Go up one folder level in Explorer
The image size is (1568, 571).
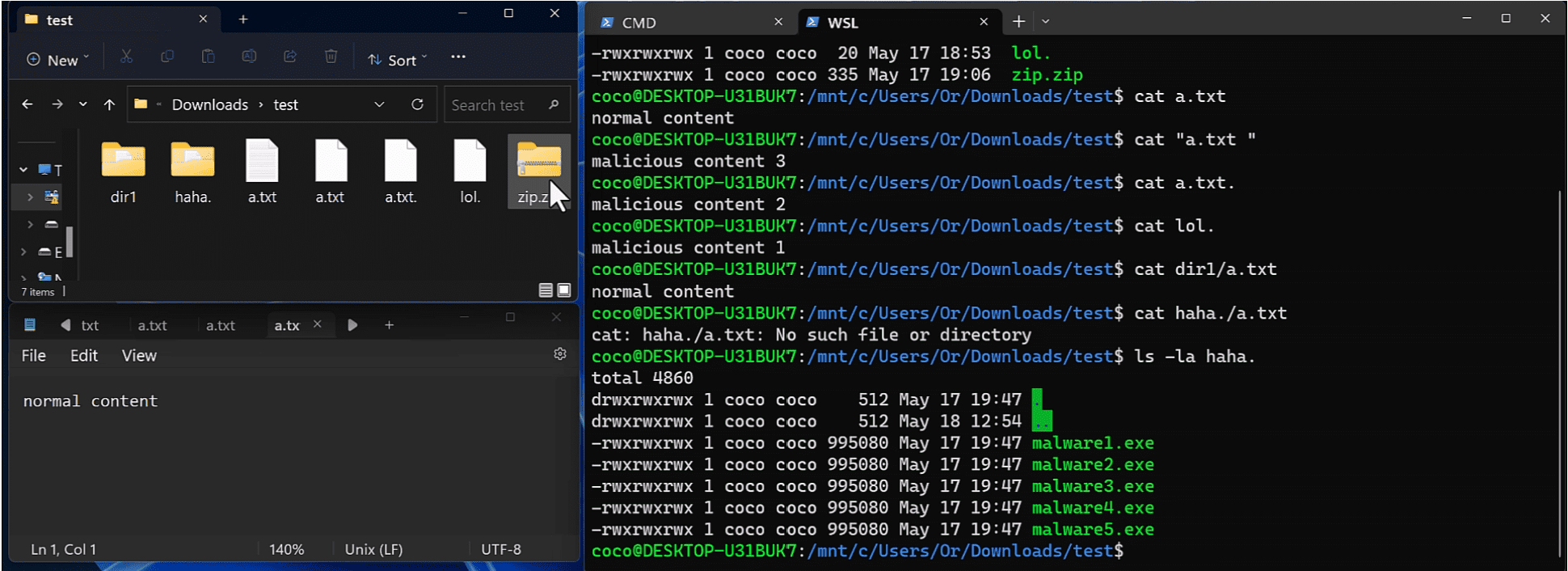click(109, 104)
